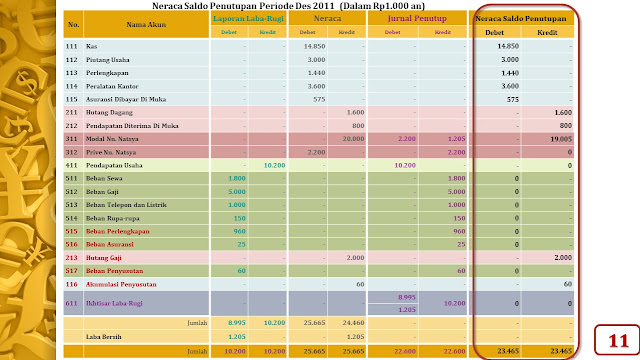Select the red account name 'Hutang Gaji'
The width and height of the screenshot is (640, 360).
(104, 258)
